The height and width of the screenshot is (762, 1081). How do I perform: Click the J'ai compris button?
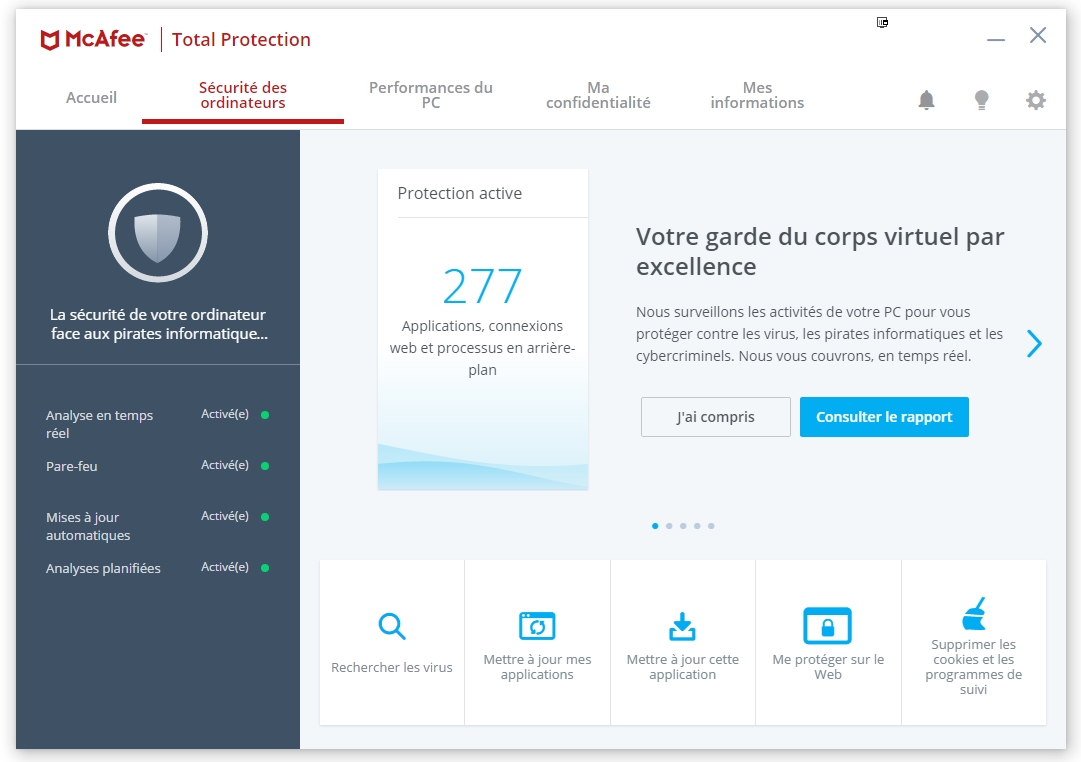point(715,417)
